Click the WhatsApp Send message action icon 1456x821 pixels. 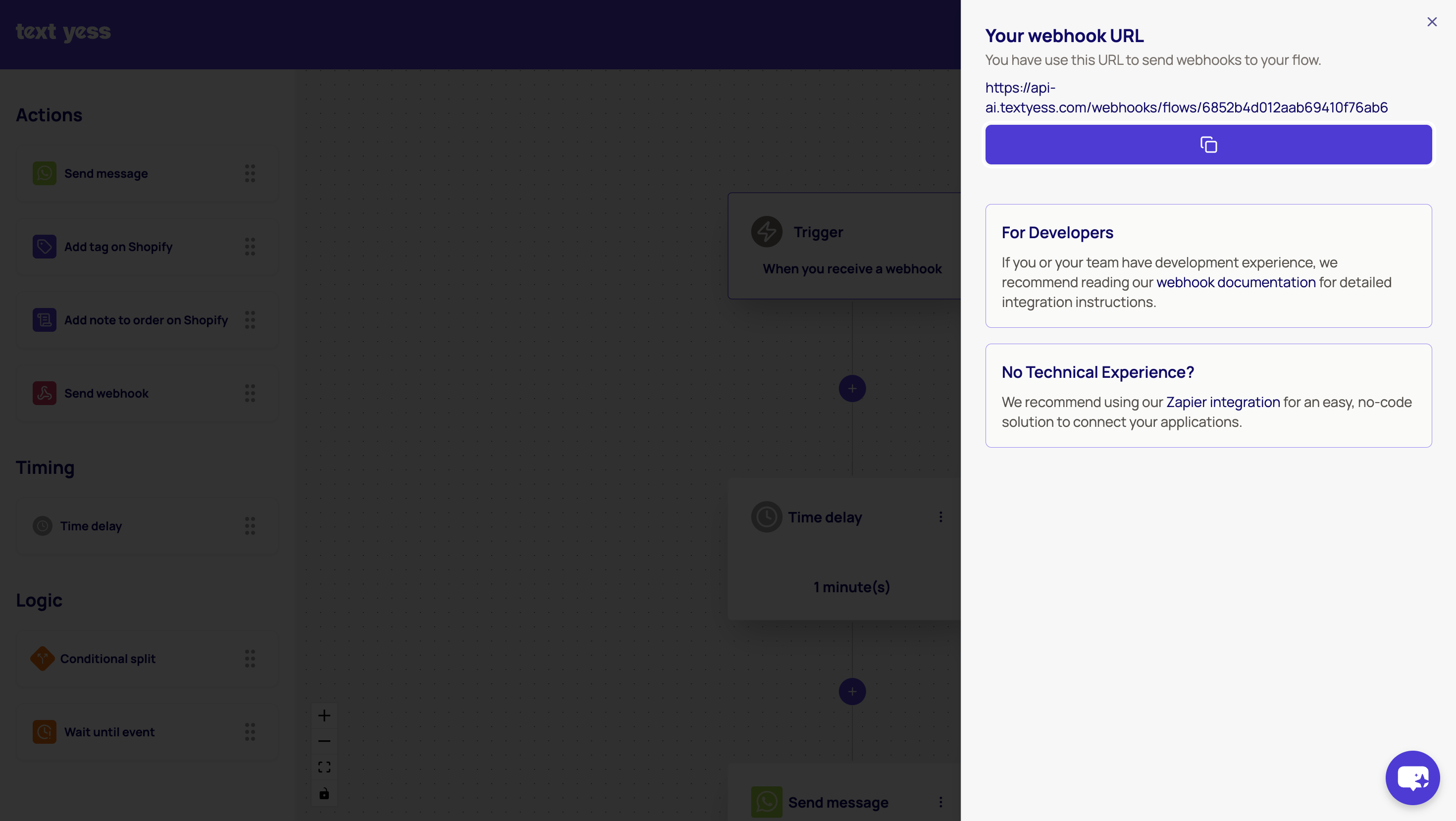(x=44, y=173)
